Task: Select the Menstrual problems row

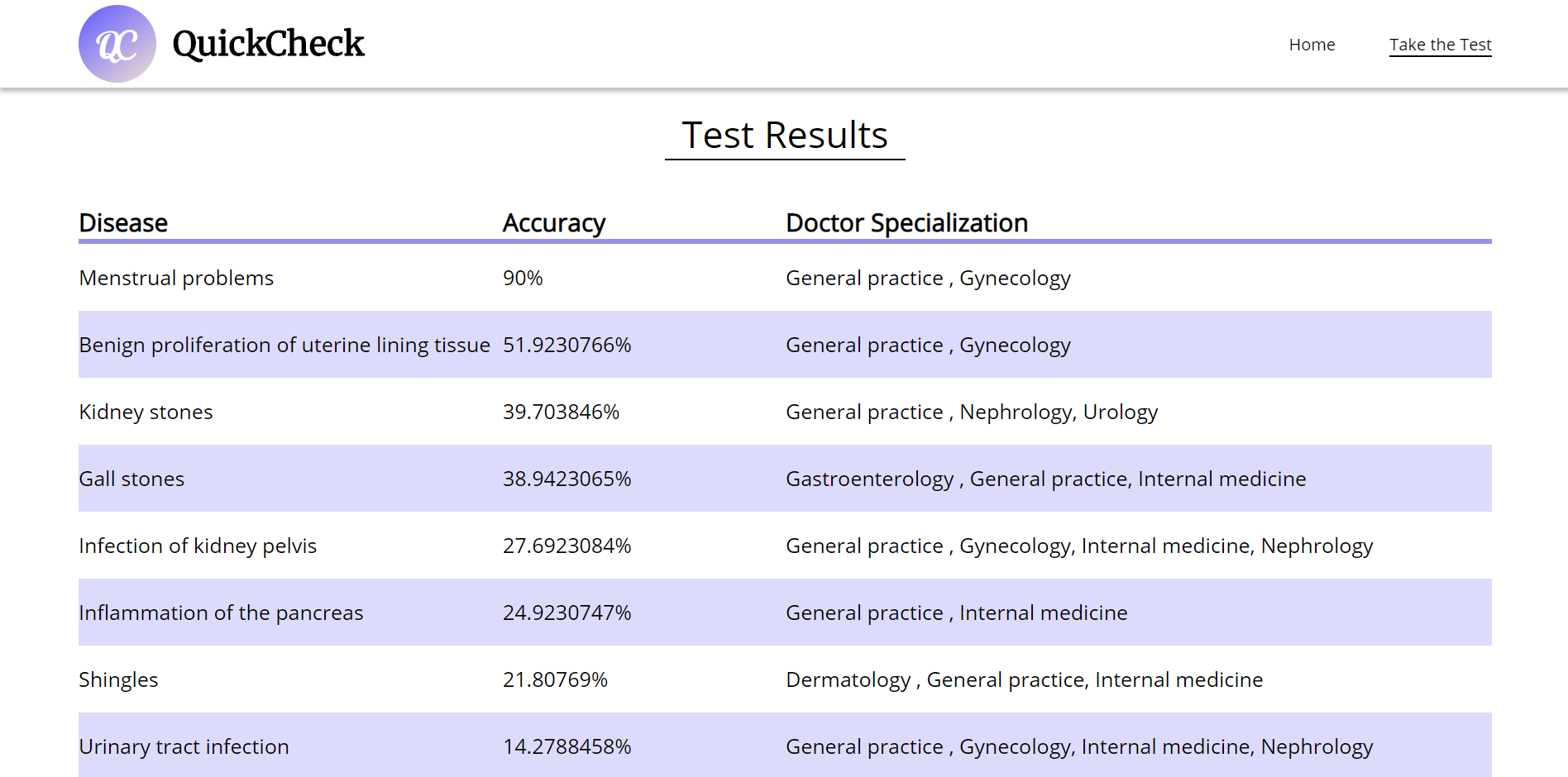Action: click(785, 278)
